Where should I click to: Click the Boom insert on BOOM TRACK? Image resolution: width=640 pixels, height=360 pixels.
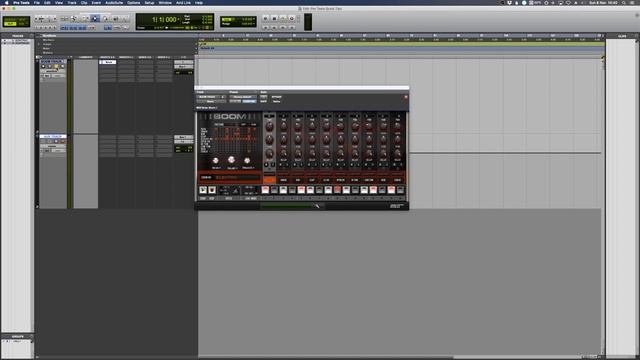pyautogui.click(x=108, y=62)
